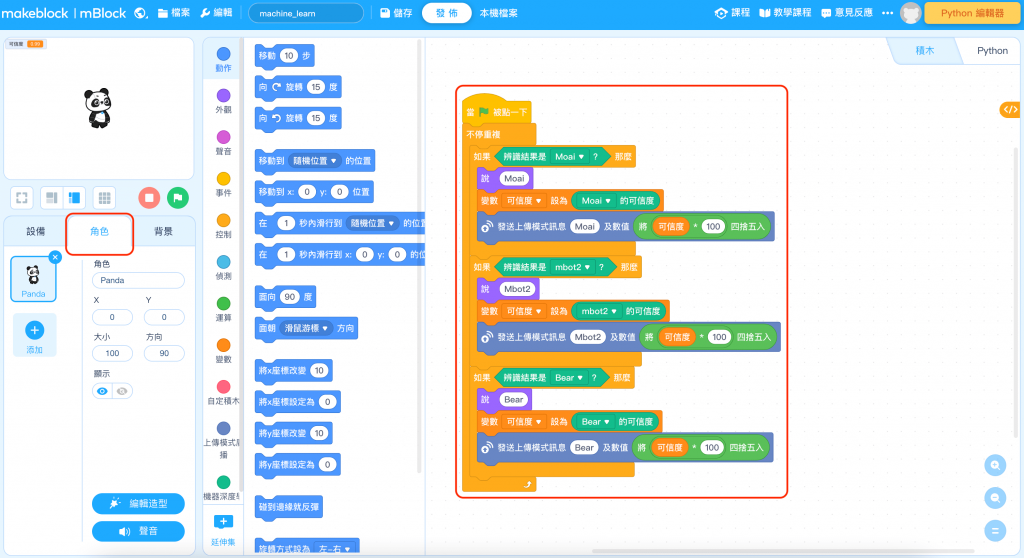Hide sprite using crossed-eye icon
Viewport: 1024px width, 558px height.
[122, 391]
